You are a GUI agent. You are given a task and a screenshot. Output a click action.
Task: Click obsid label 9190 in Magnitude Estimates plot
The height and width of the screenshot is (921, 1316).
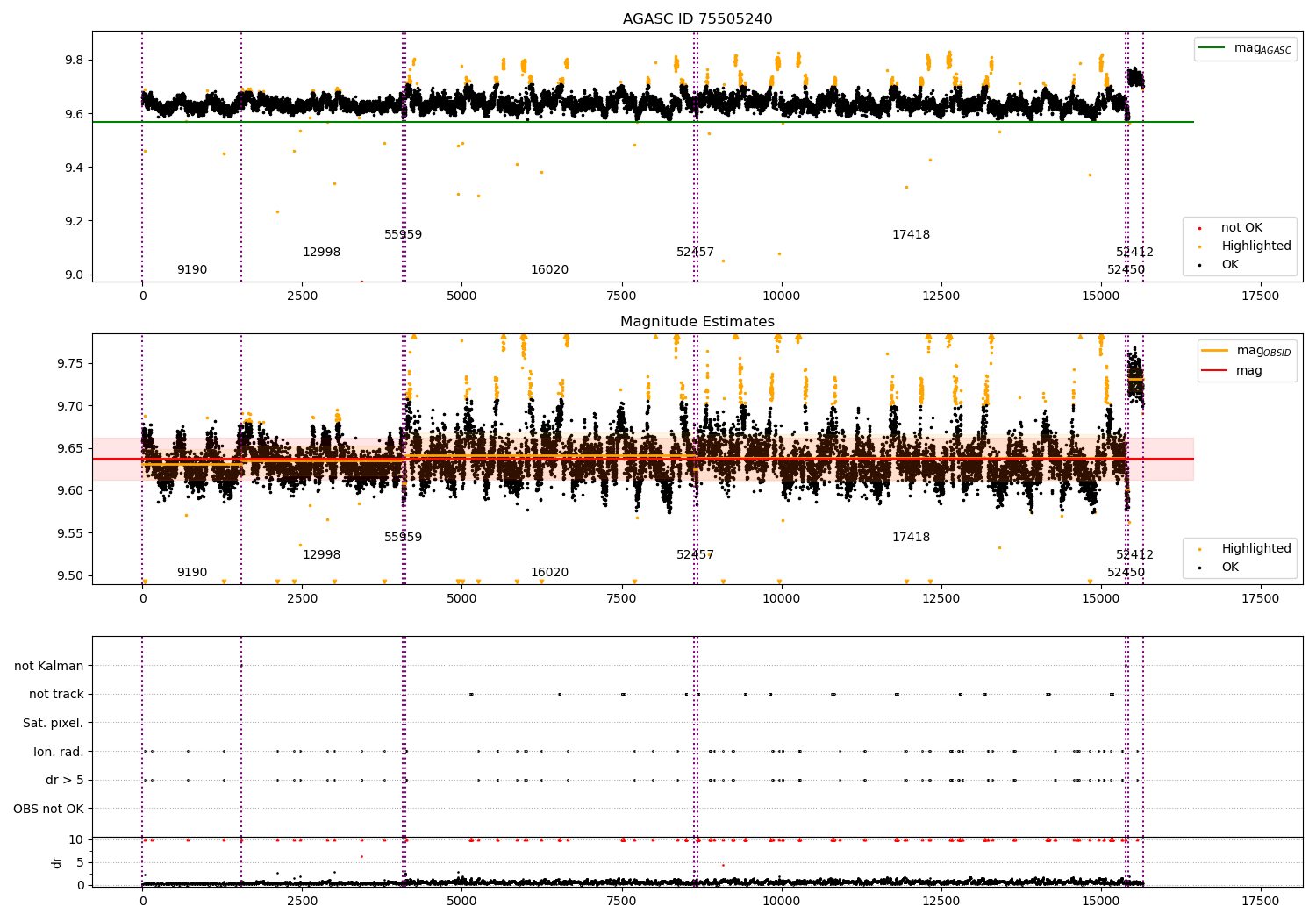(x=192, y=573)
